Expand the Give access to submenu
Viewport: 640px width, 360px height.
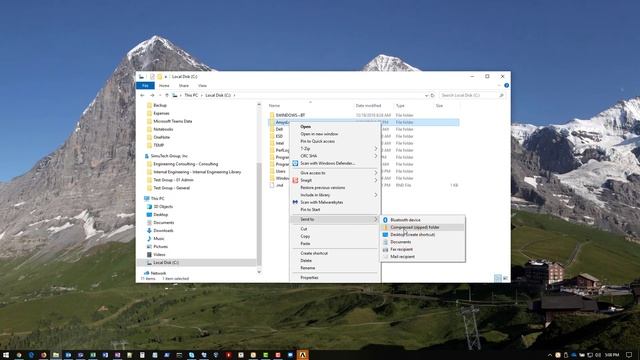tap(335, 173)
